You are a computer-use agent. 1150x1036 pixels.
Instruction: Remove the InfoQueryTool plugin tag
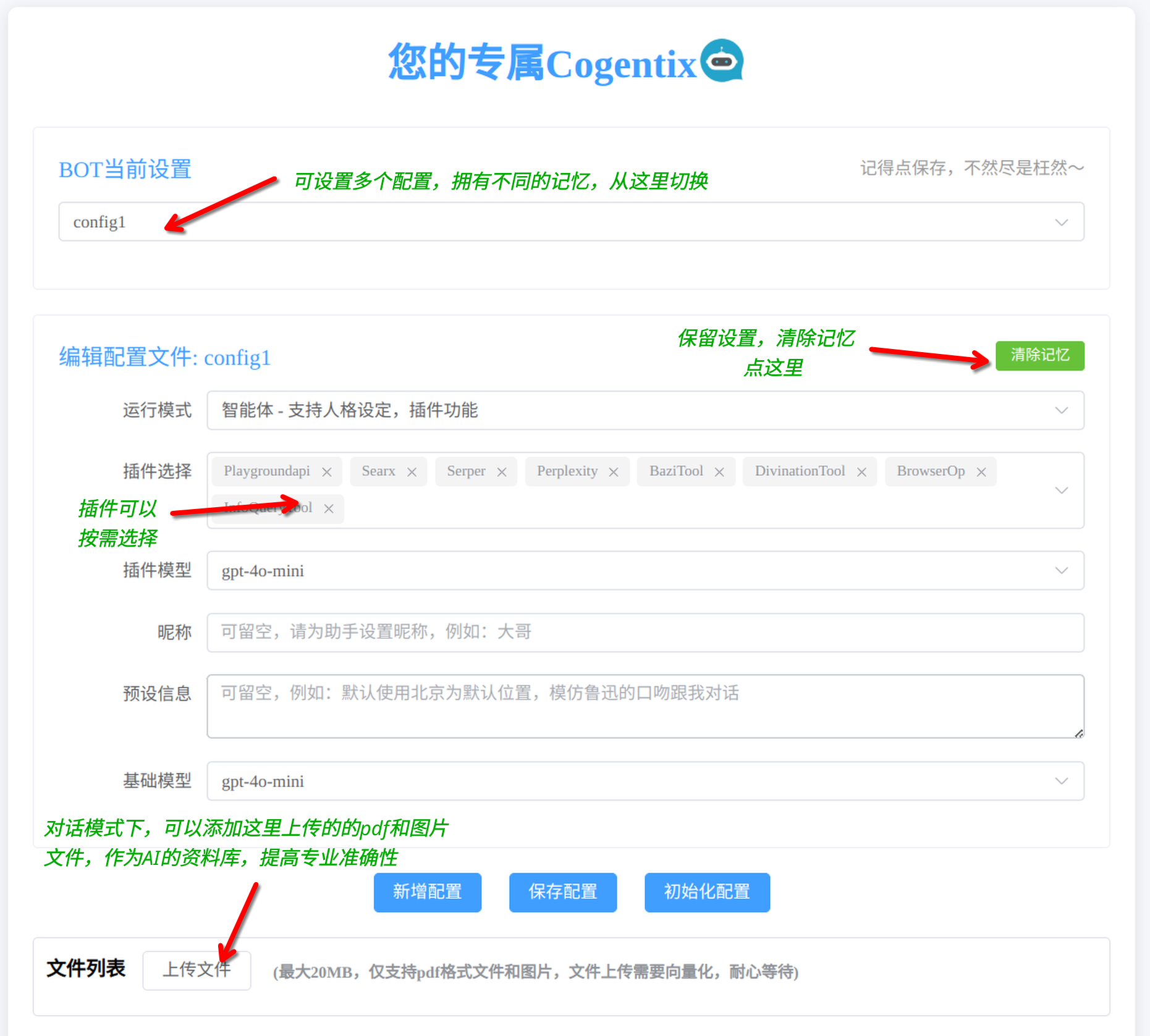click(329, 508)
